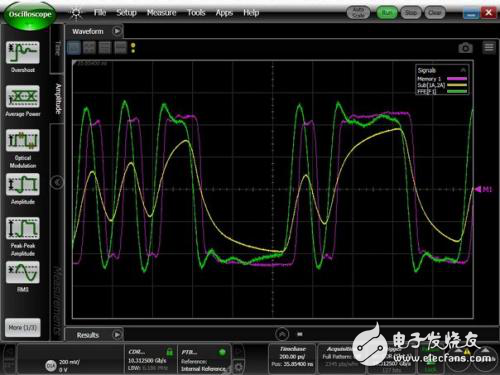Toggle the Auto Scale button
The width and height of the screenshot is (500, 375).
pos(358,13)
